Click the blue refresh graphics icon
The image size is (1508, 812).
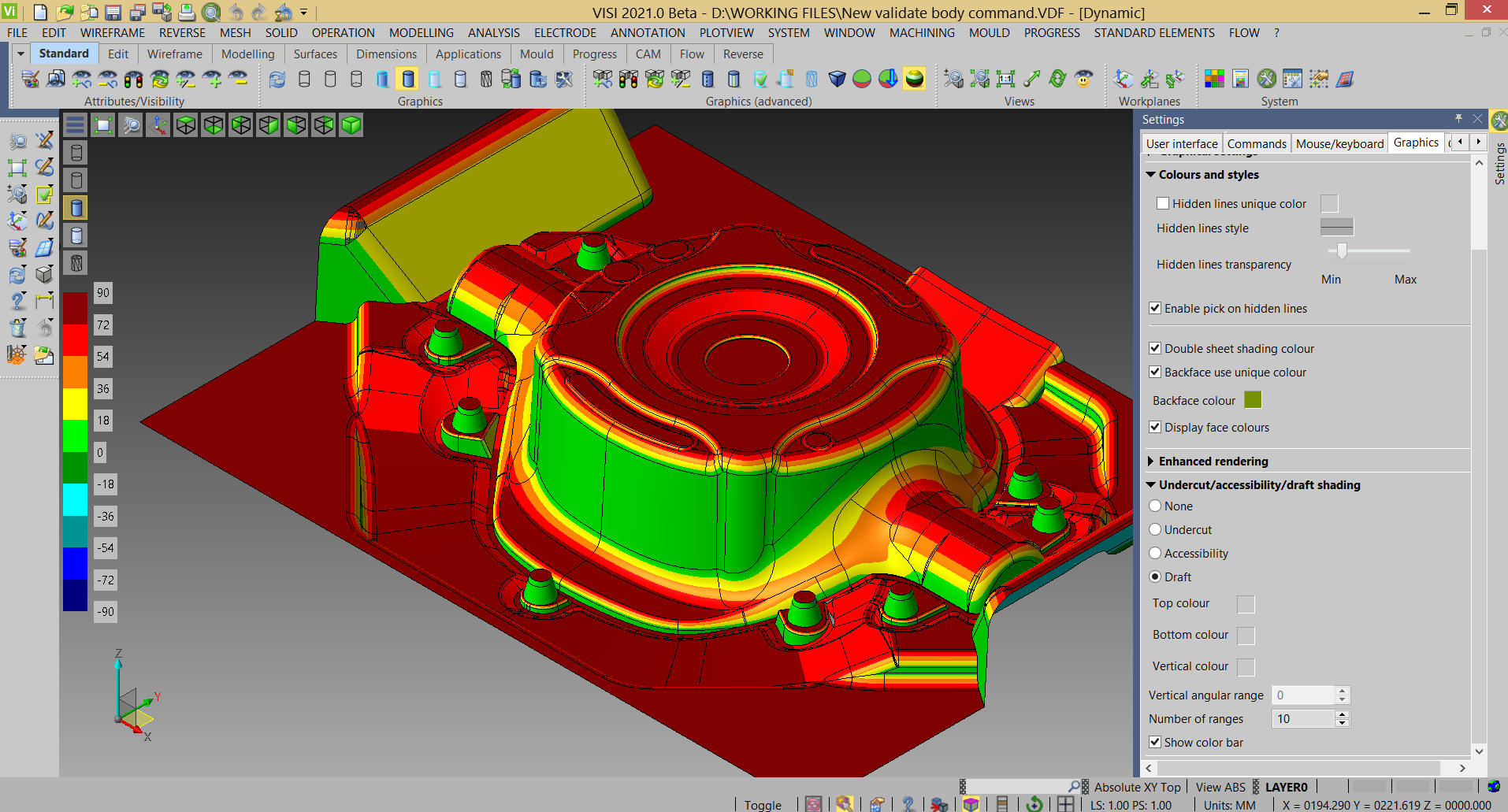(x=277, y=79)
